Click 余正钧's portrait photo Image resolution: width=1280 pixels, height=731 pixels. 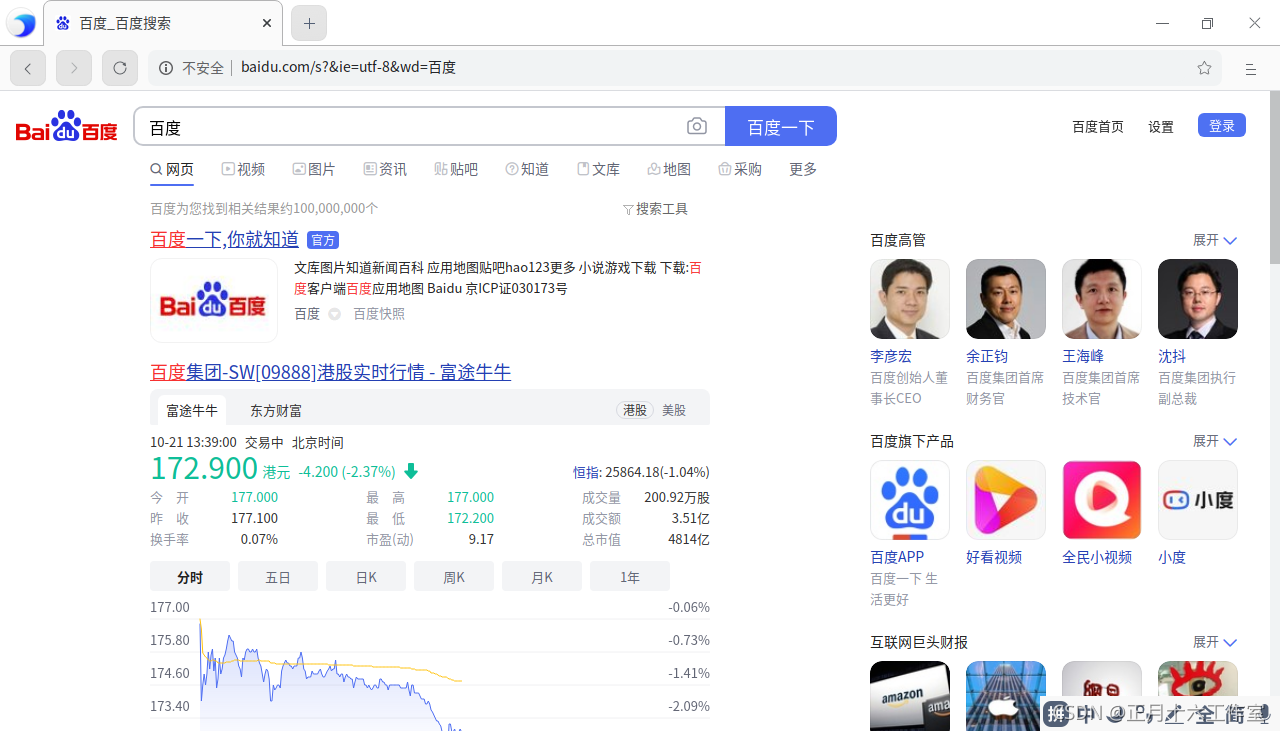[x=1006, y=299]
